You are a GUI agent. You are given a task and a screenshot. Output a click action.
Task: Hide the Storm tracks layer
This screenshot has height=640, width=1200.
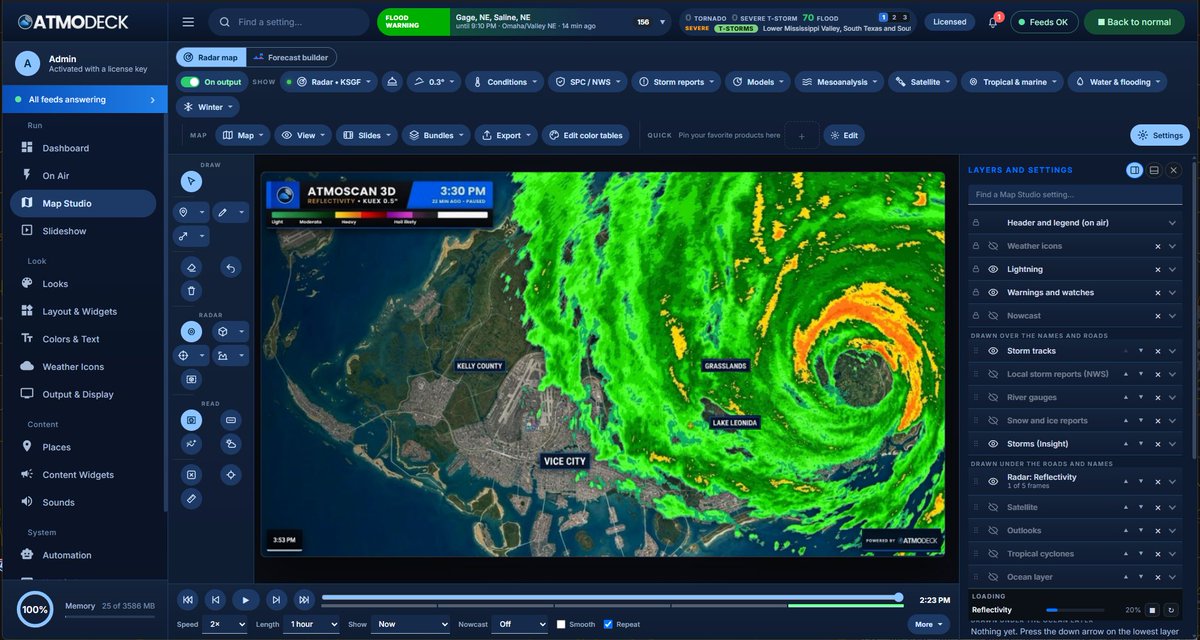pyautogui.click(x=993, y=351)
